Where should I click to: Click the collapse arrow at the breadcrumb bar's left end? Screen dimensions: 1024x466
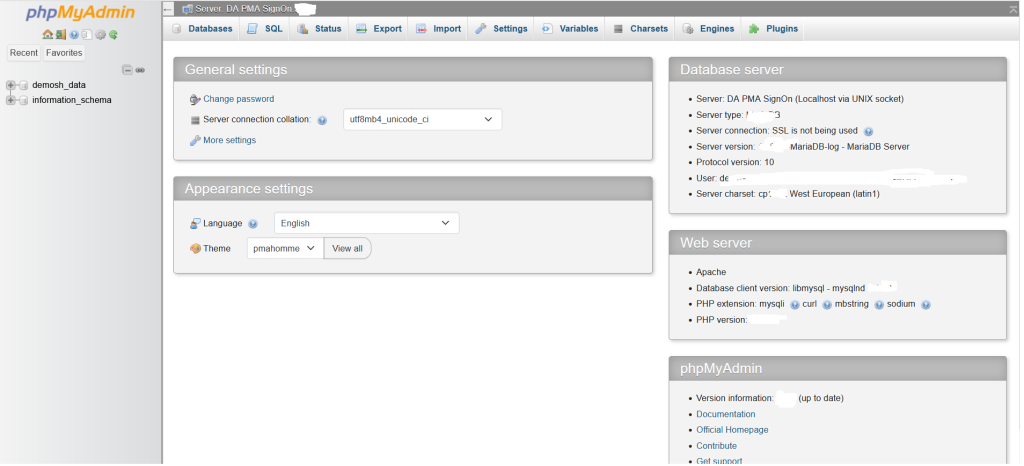coord(168,9)
